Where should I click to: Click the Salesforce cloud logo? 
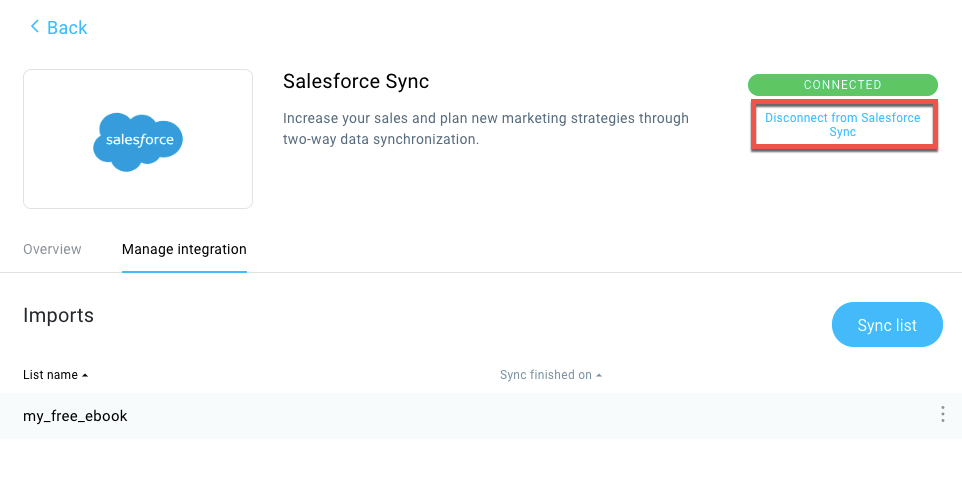pos(138,141)
